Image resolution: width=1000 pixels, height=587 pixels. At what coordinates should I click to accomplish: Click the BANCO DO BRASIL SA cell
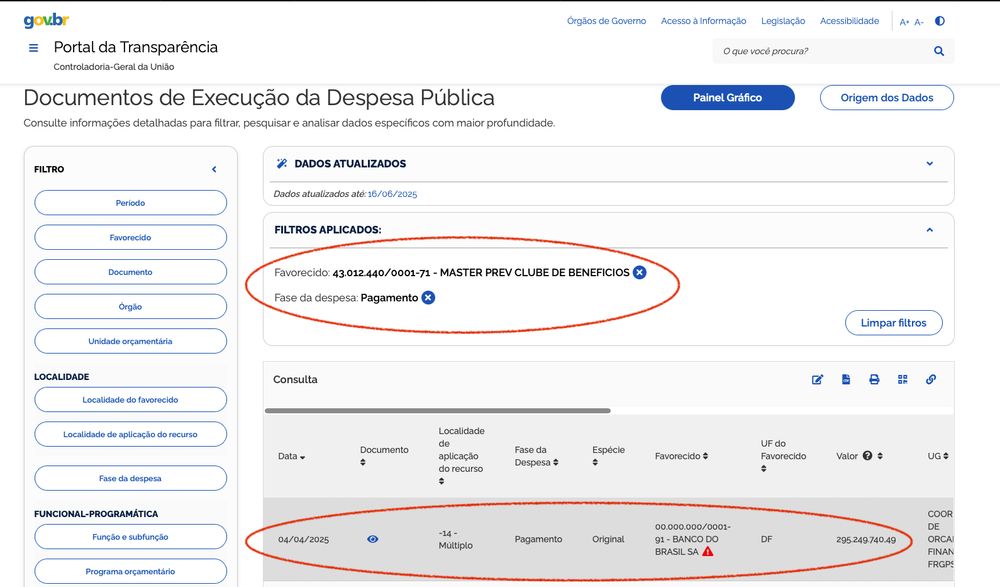pos(693,539)
